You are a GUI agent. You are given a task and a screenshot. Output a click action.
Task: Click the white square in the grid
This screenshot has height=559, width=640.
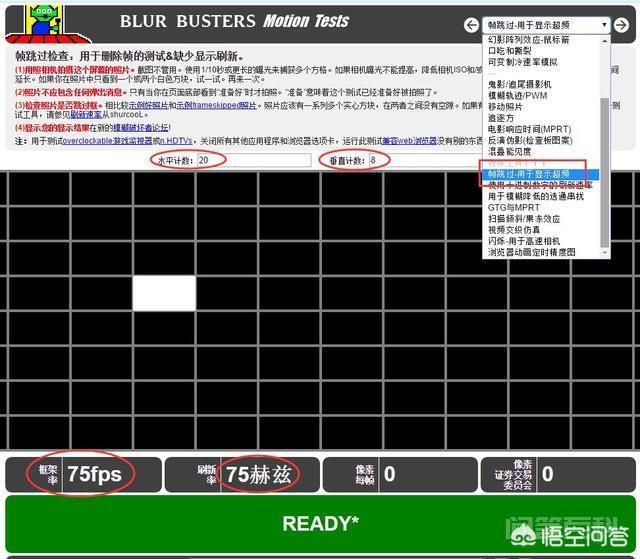tap(164, 293)
